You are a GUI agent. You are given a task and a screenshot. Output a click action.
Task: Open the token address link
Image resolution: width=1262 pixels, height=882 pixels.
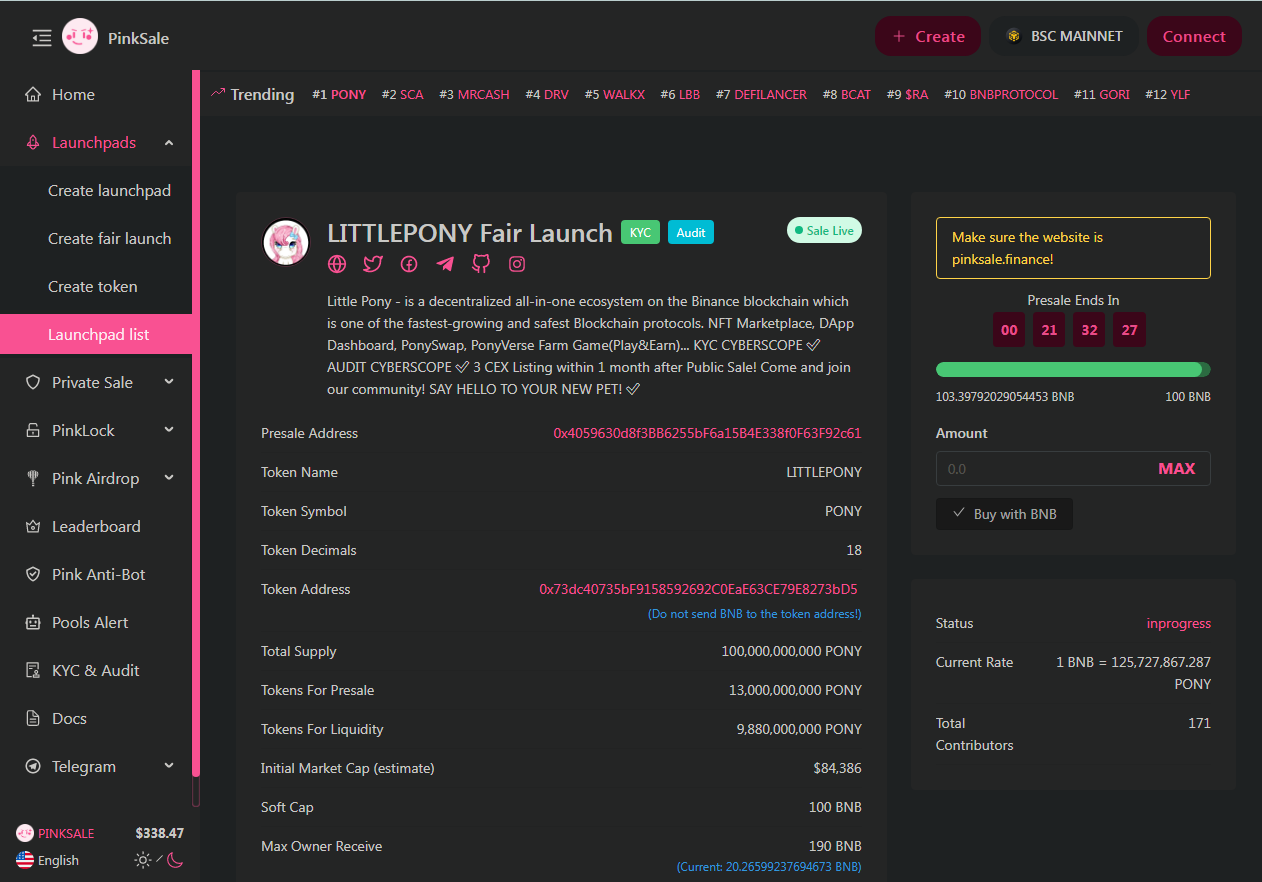tap(698, 589)
